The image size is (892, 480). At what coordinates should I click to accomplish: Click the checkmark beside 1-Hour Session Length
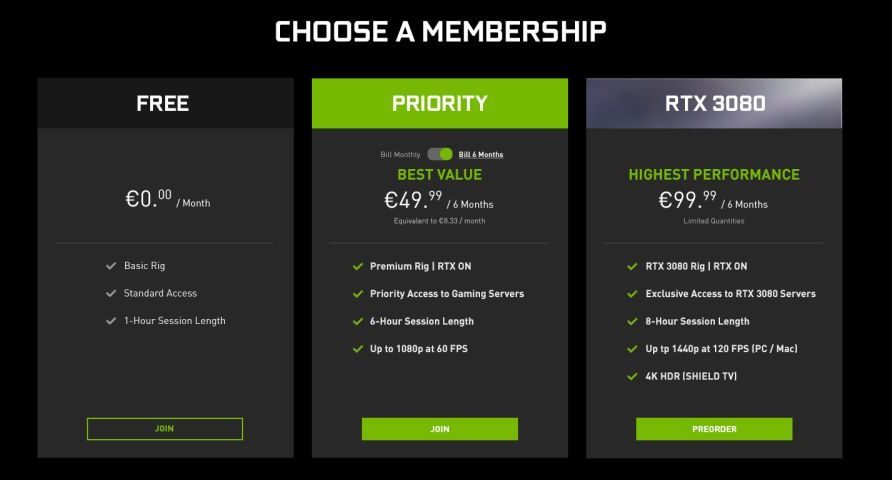(111, 321)
